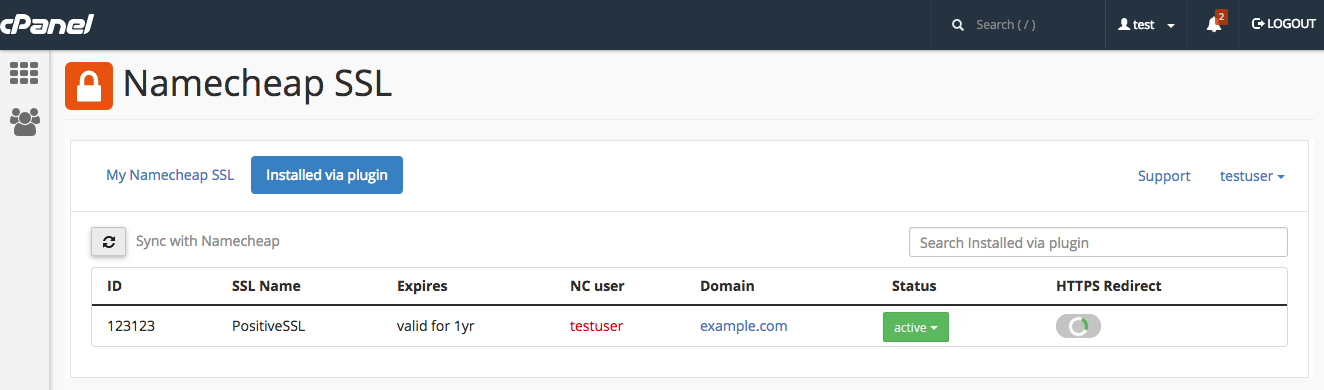Image resolution: width=1324 pixels, height=390 pixels.
Task: Click the testuser NC user link
Action: (596, 326)
